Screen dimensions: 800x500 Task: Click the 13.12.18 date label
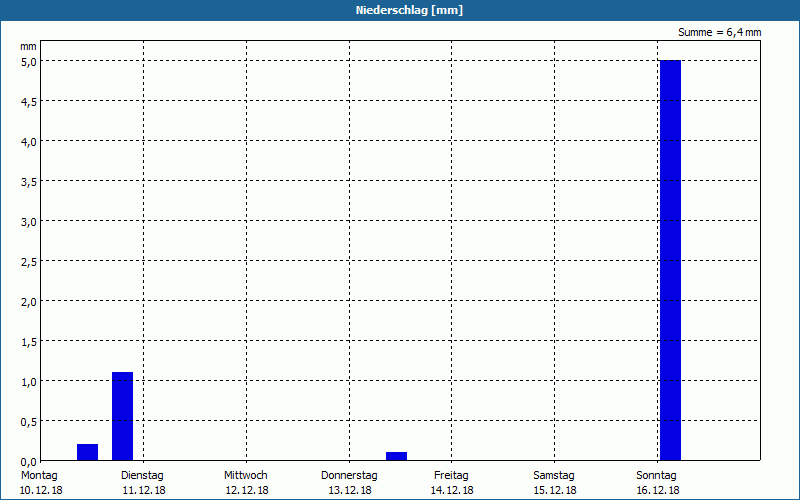pos(350,490)
